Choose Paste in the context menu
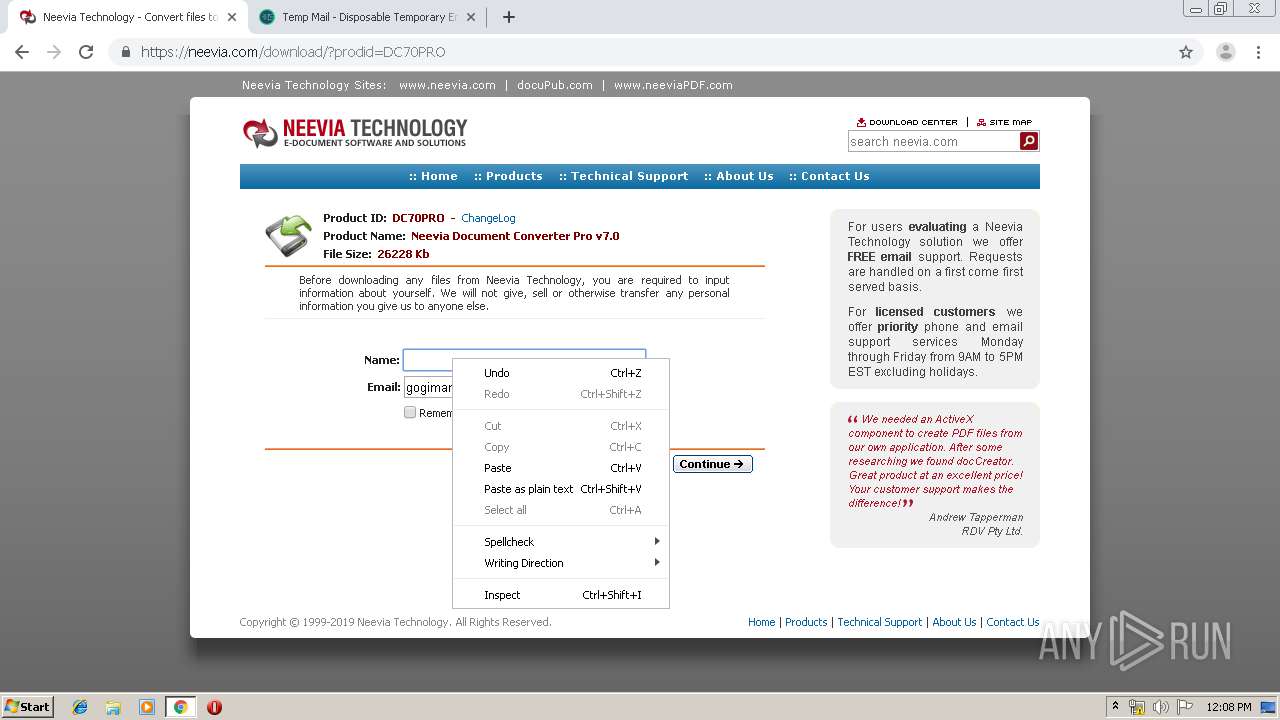 (561, 468)
